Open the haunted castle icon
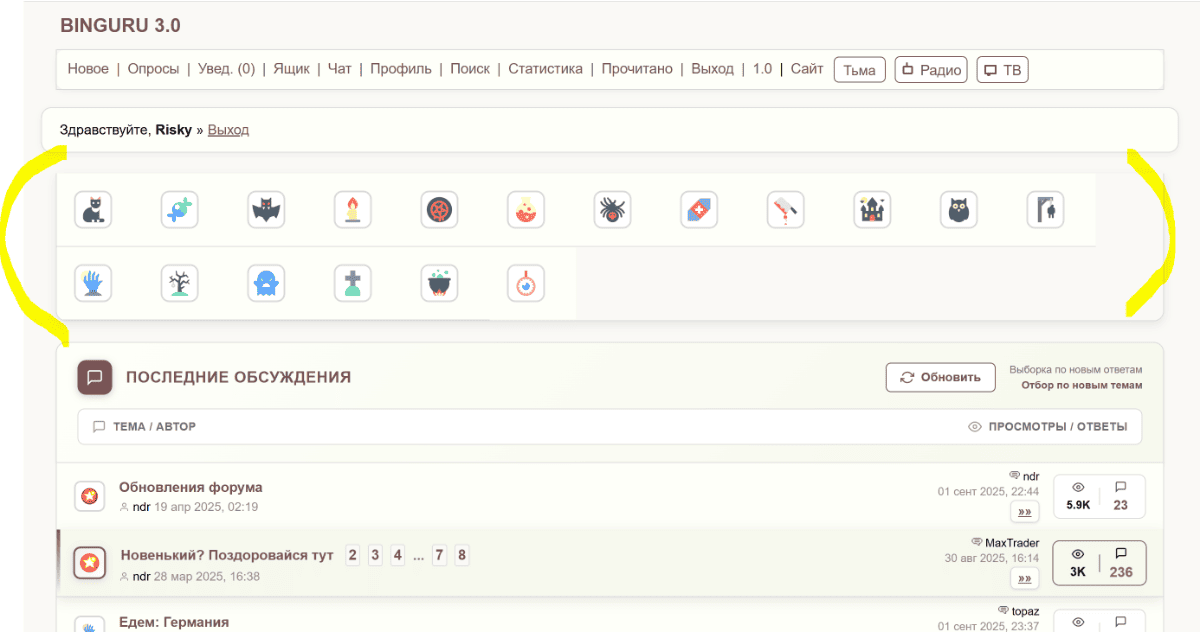This screenshot has height=632, width=1200. pyautogui.click(x=872, y=210)
